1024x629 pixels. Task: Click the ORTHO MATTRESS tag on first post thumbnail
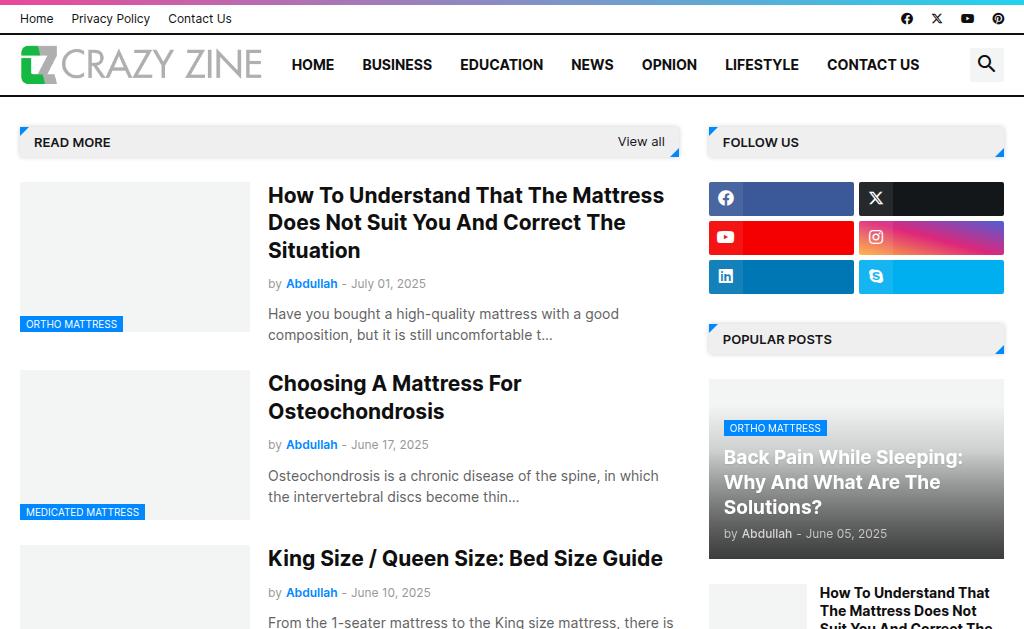click(71, 324)
